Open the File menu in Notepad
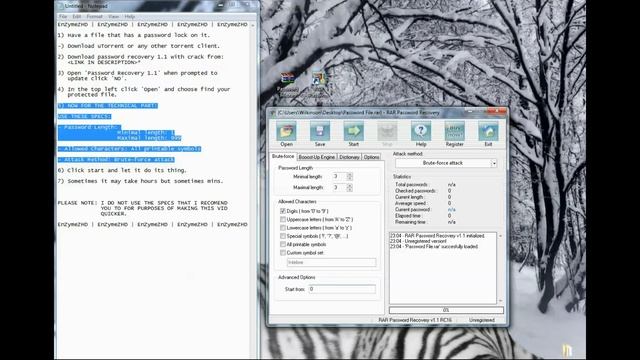Viewport: 640px width, 360px height. coord(63,16)
